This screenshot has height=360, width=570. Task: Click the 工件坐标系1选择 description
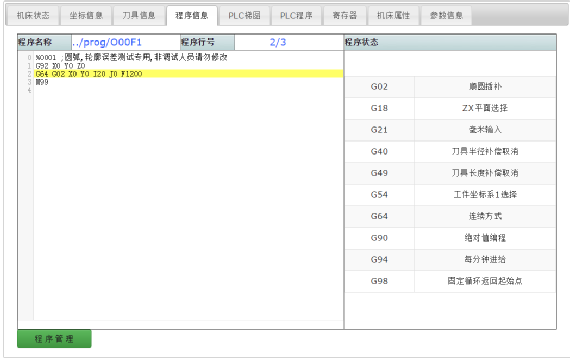pyautogui.click(x=485, y=195)
